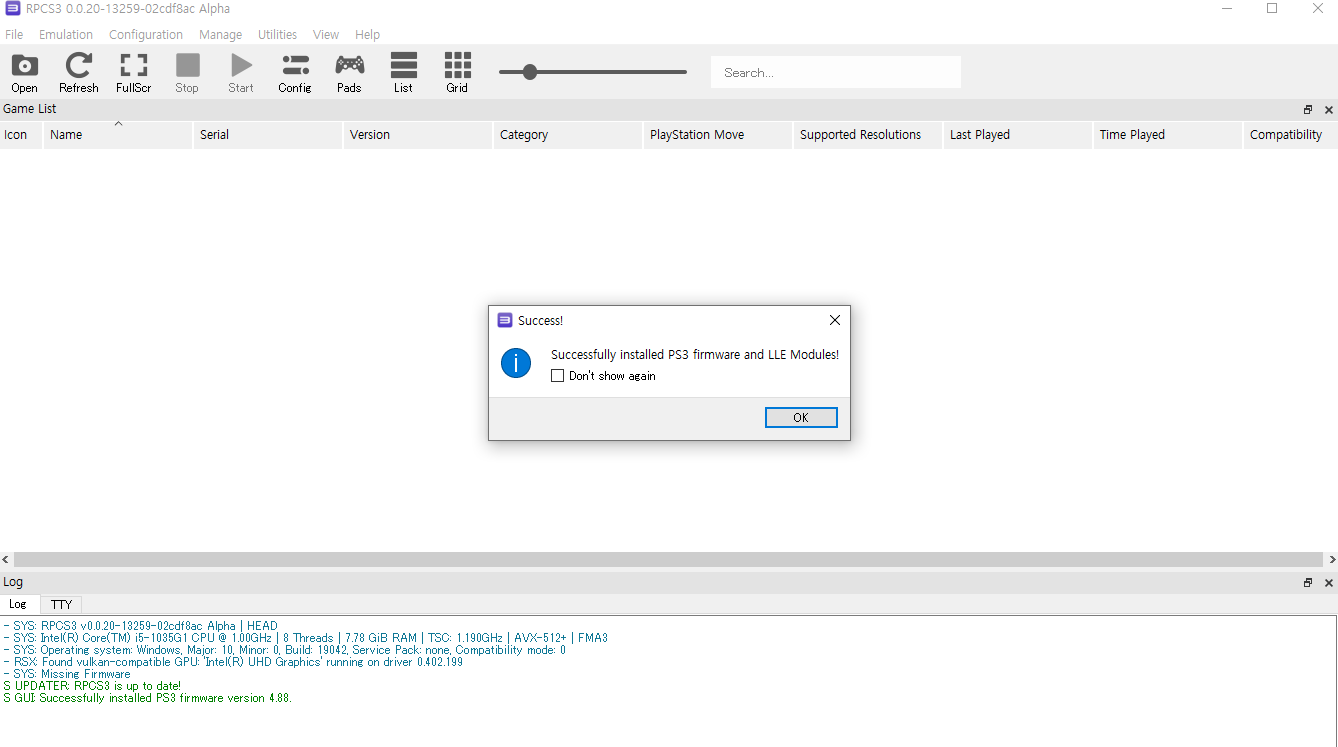Open the Config settings icon
This screenshot has width=1338, height=747.
(x=295, y=73)
